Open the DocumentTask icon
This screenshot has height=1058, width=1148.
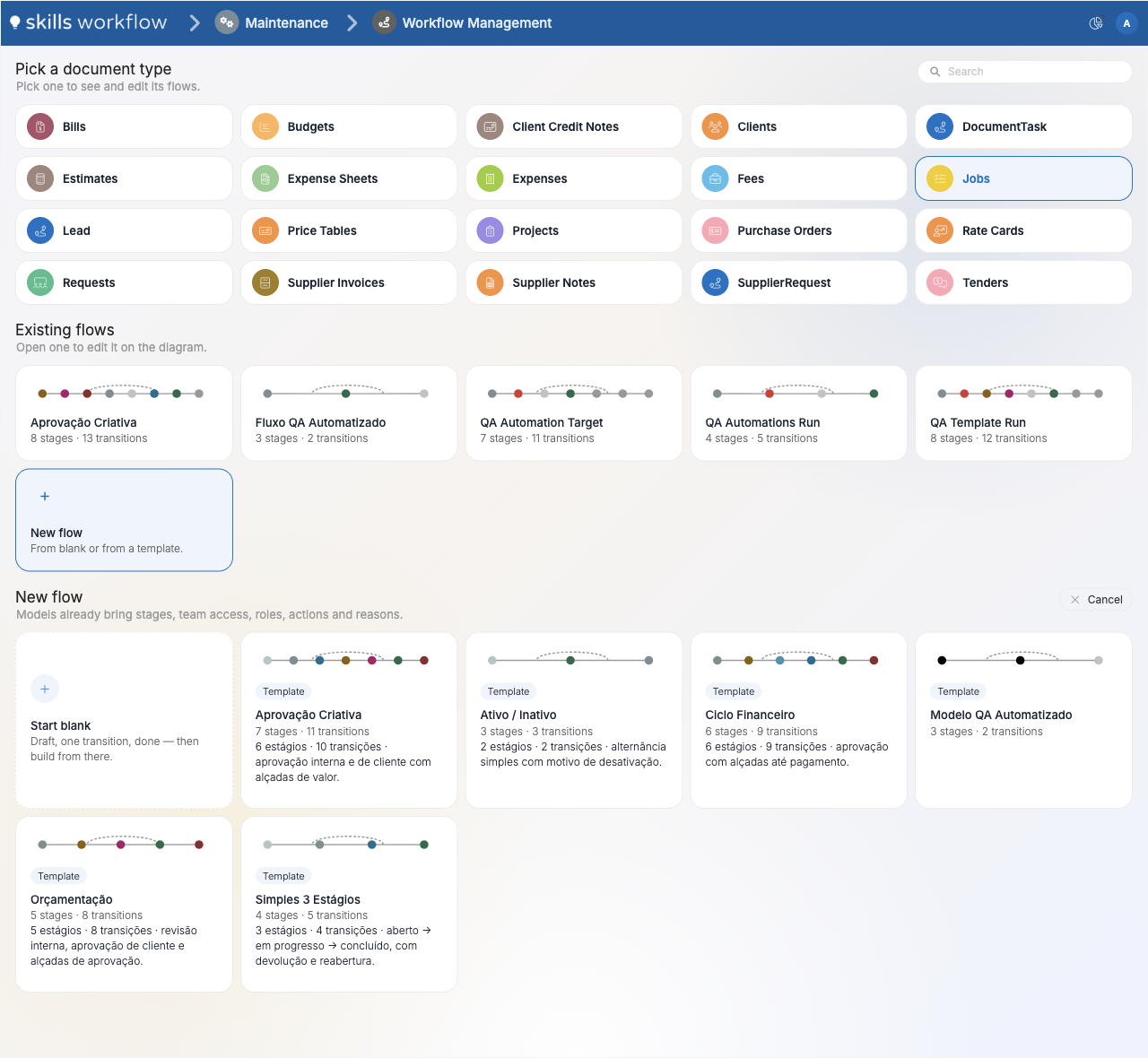pos(940,126)
